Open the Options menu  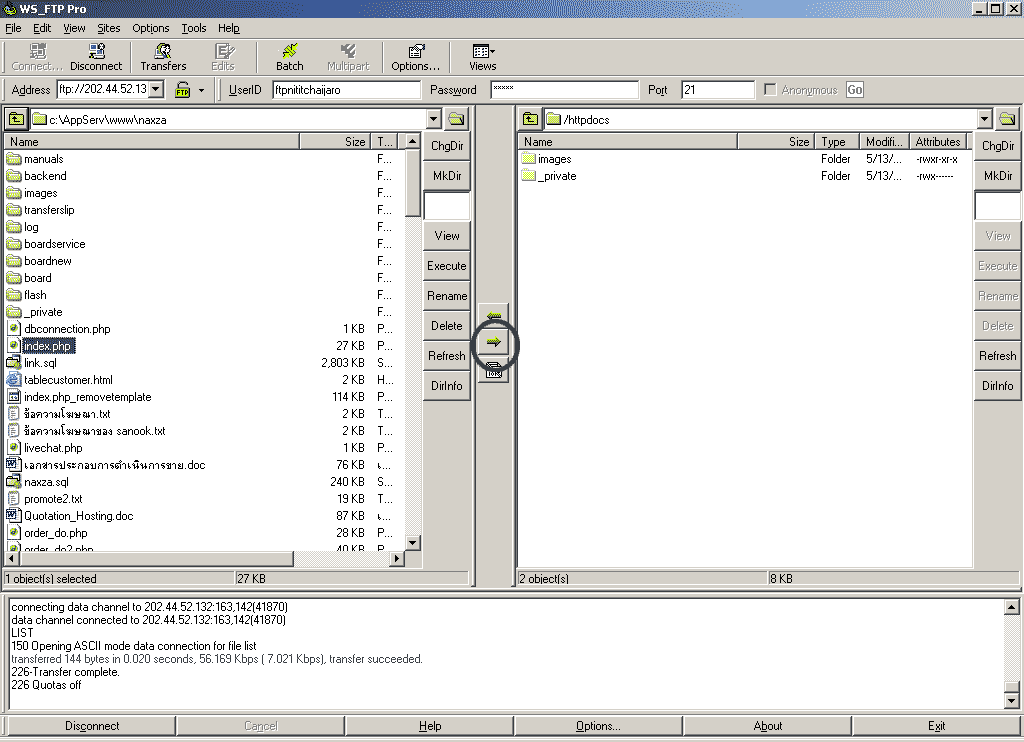(150, 28)
